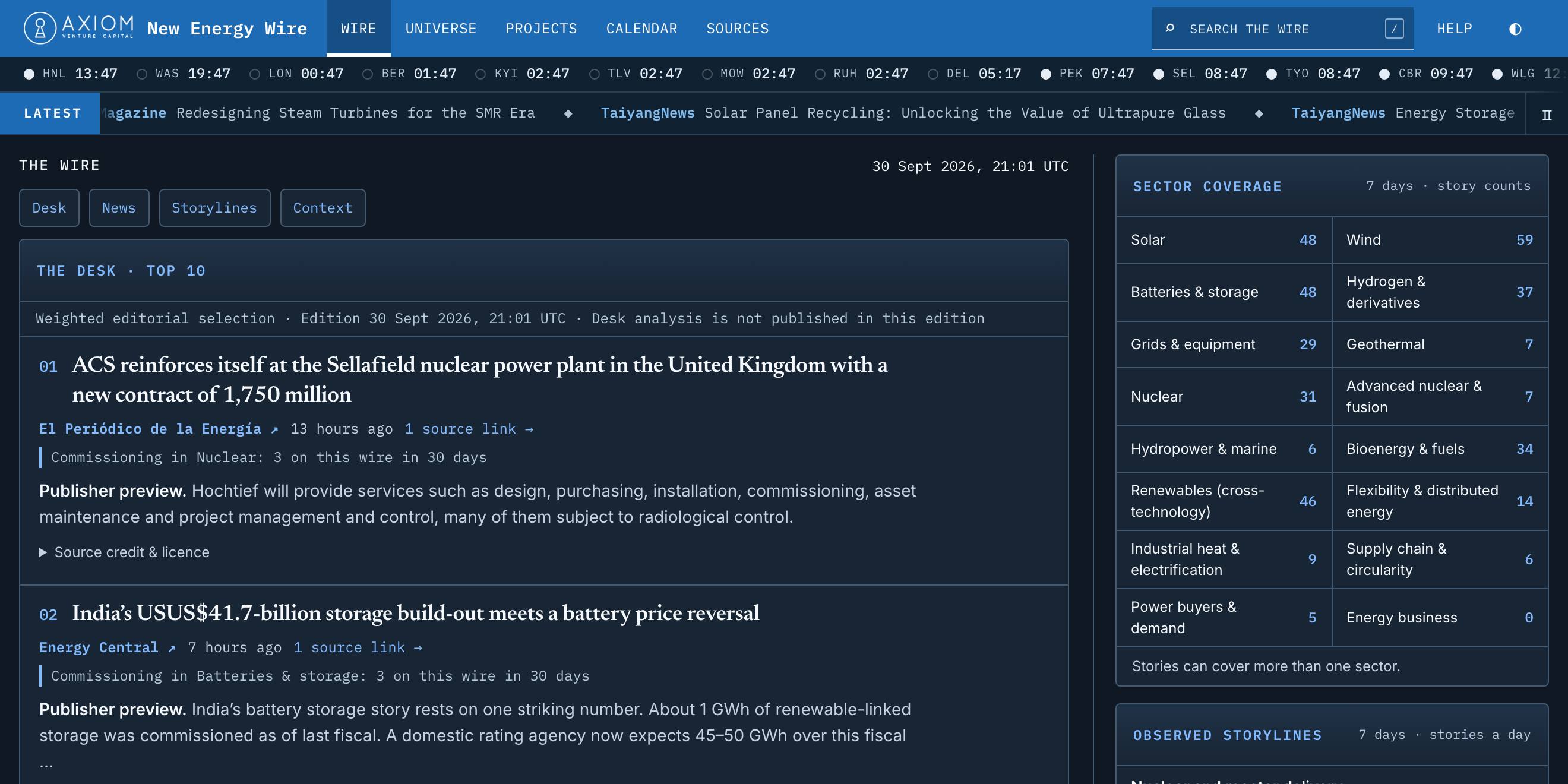The height and width of the screenshot is (784, 1568).
Task: Open India storage story's 1 source link
Action: click(358, 647)
